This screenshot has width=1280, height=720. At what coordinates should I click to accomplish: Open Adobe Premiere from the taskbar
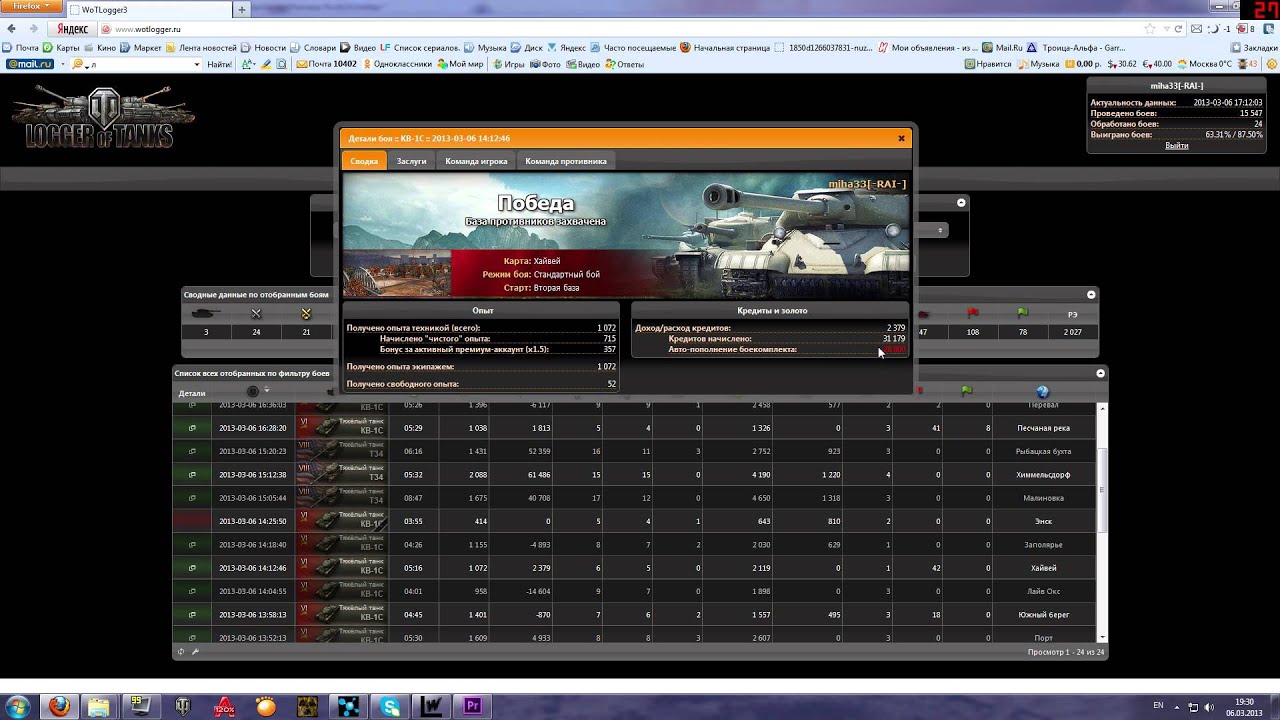[x=472, y=706]
